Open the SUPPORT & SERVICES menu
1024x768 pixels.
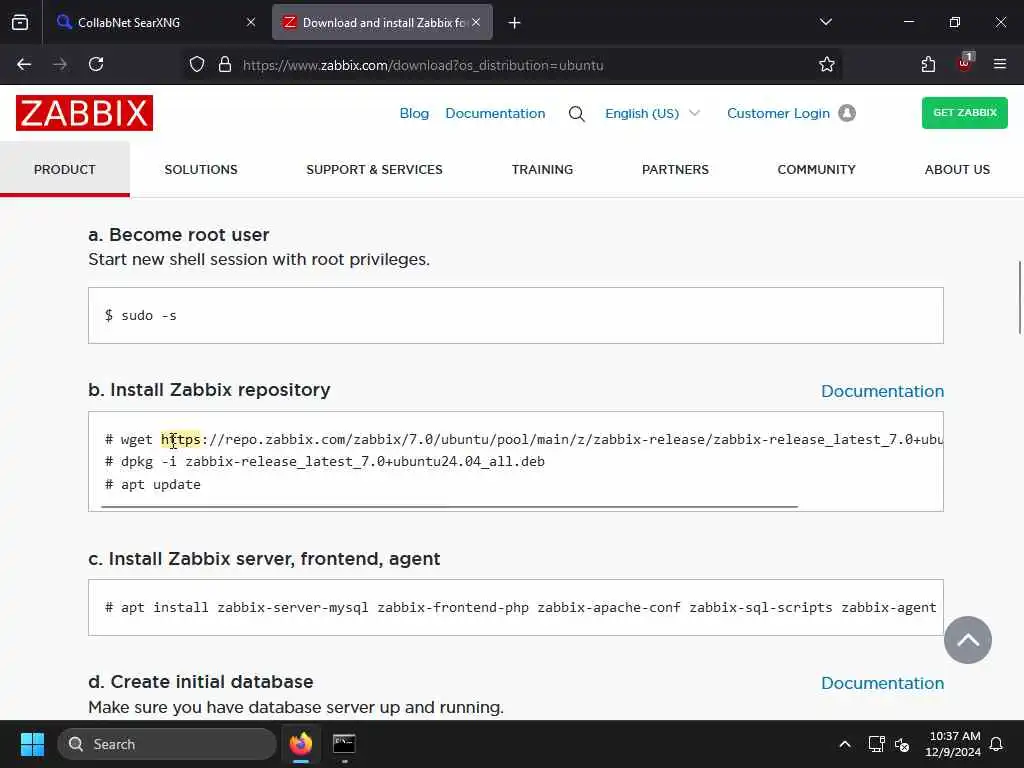(x=374, y=170)
